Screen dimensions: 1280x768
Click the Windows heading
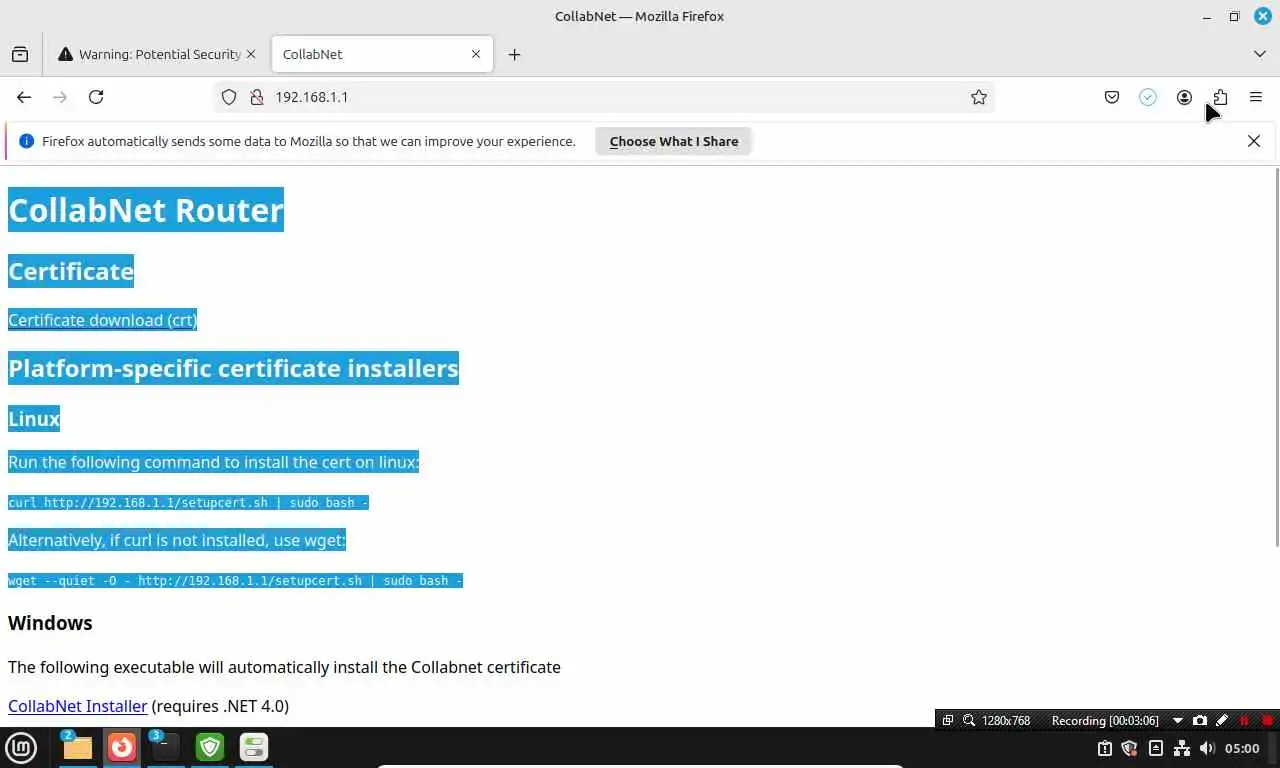coord(50,623)
